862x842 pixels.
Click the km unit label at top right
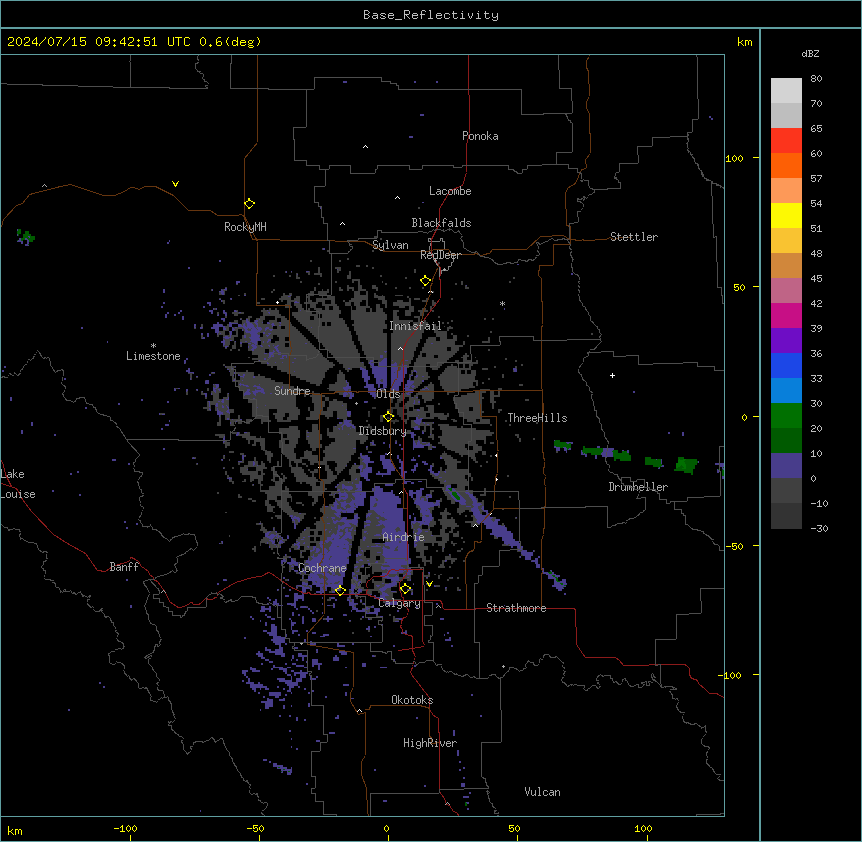coord(744,42)
